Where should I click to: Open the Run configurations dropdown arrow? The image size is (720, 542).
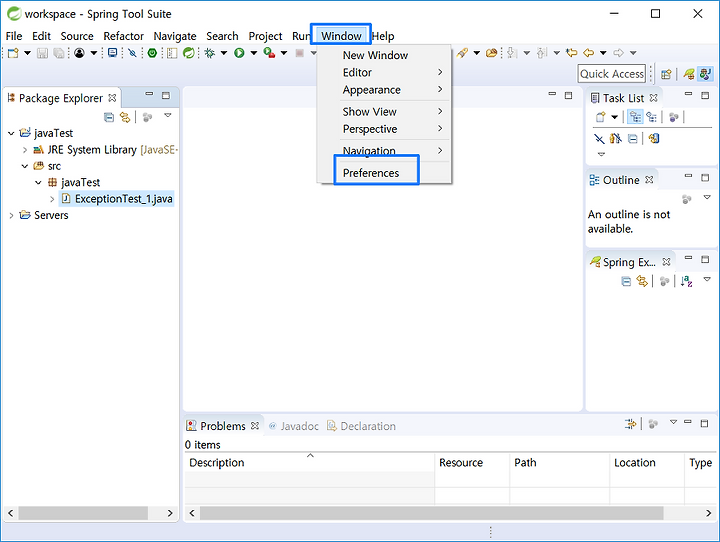click(x=253, y=53)
